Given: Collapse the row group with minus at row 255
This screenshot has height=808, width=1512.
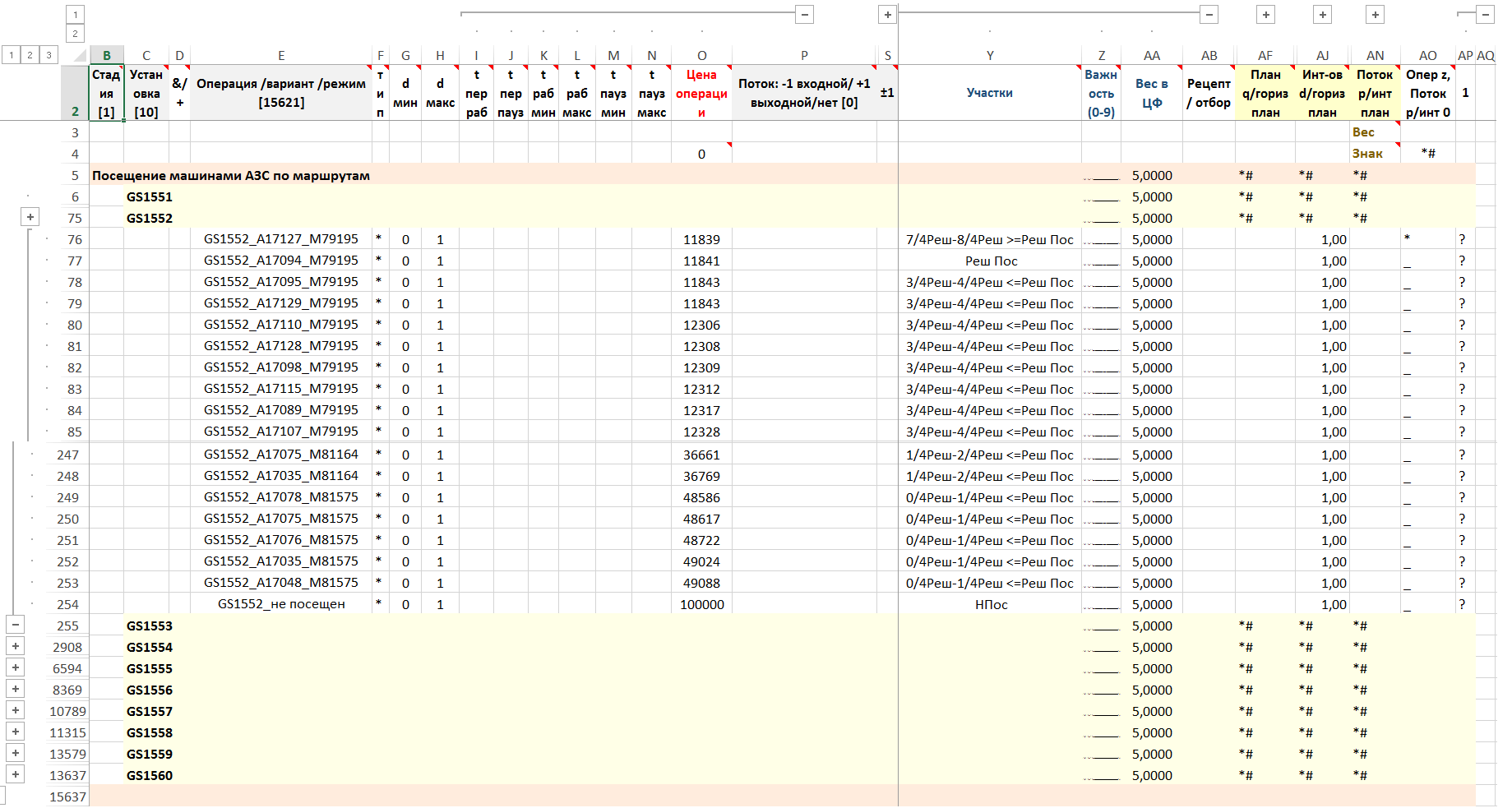Looking at the screenshot, I should 16,625.
